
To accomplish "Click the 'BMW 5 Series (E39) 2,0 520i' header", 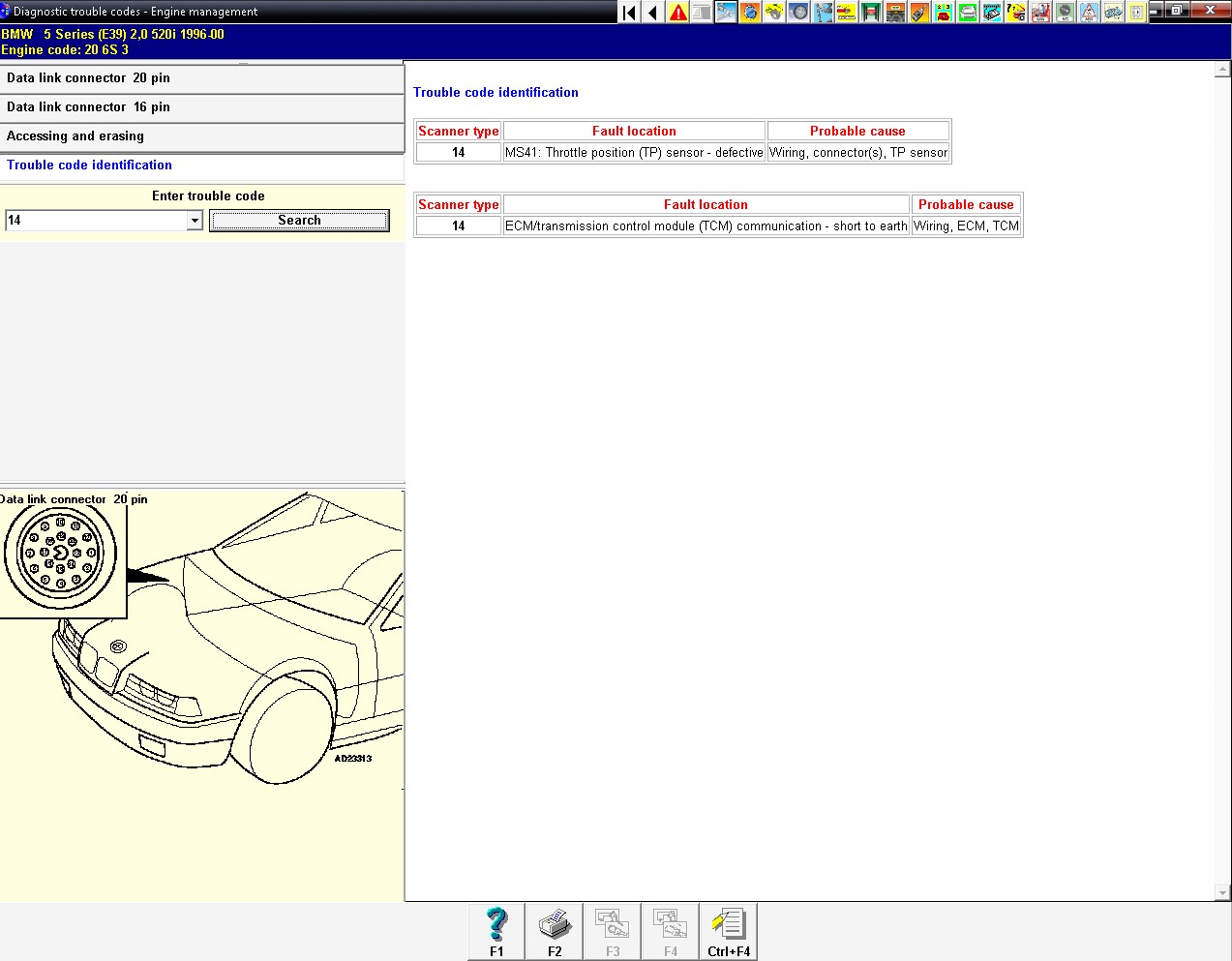I will (x=112, y=35).
